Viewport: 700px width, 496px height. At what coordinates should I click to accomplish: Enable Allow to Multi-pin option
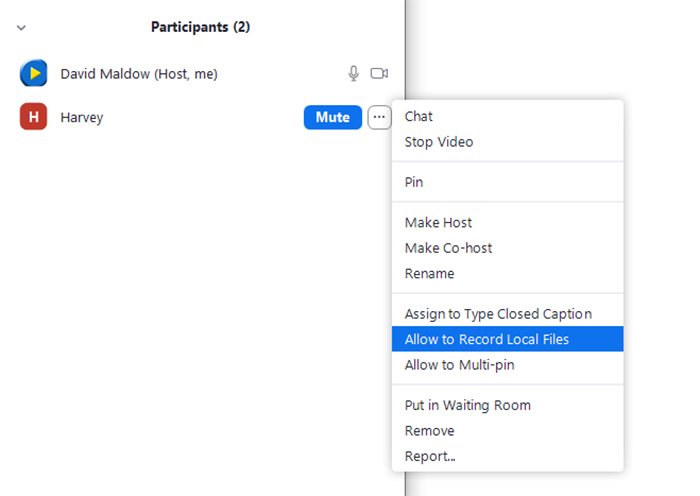pos(459,365)
